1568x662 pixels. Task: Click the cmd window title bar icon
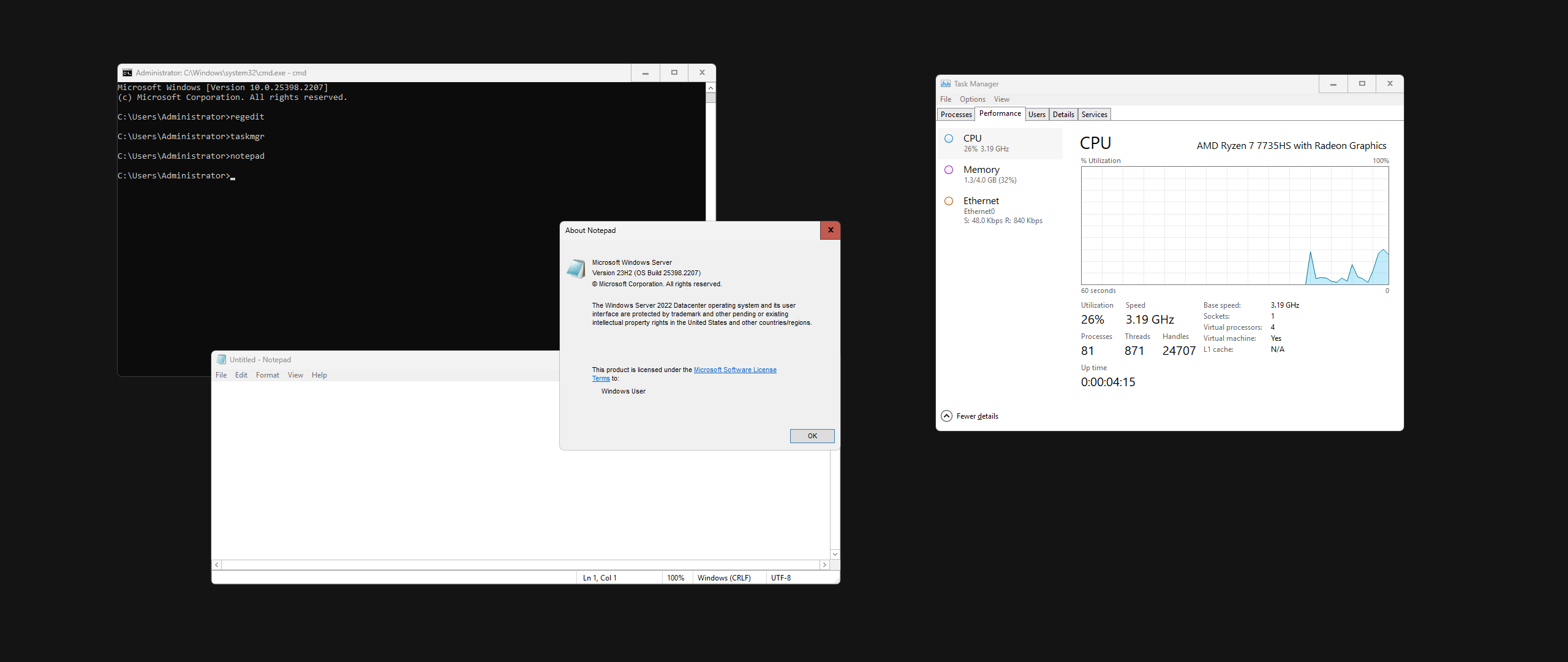tap(127, 73)
